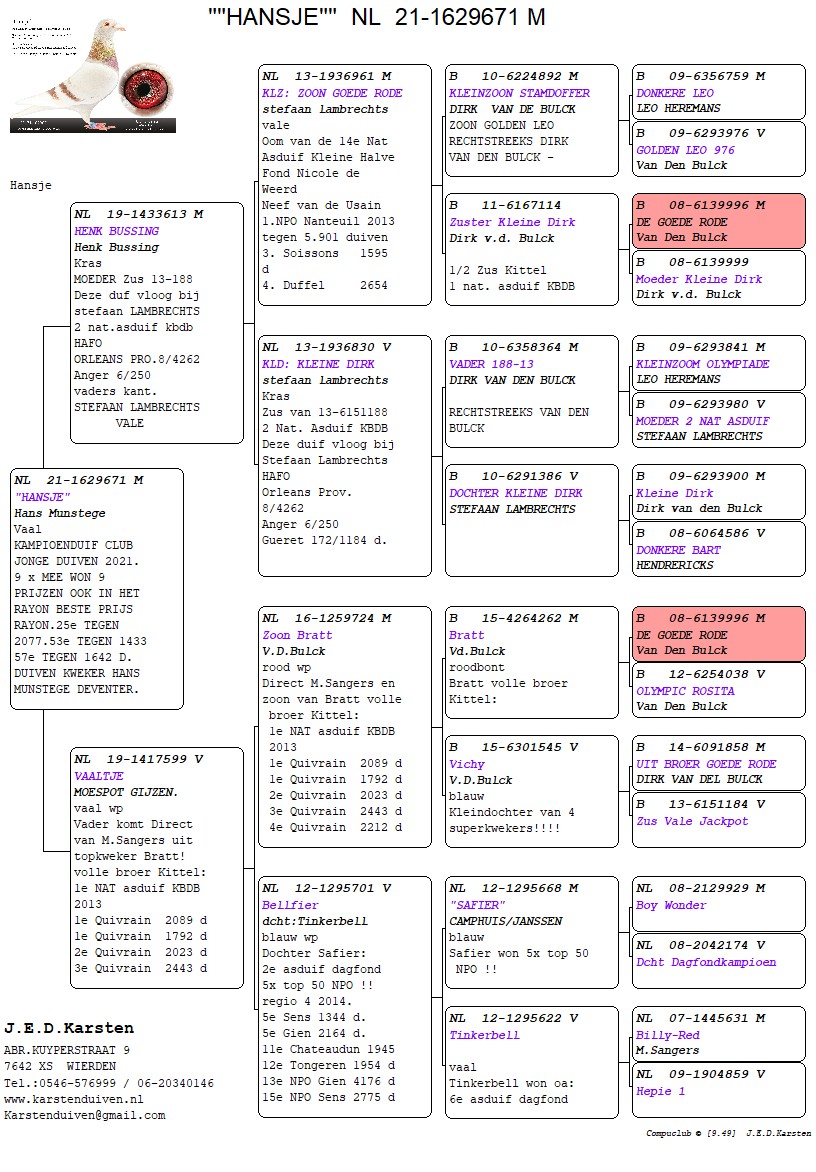Click the KLZ: ZOON GOEDE RODE name

(332, 93)
